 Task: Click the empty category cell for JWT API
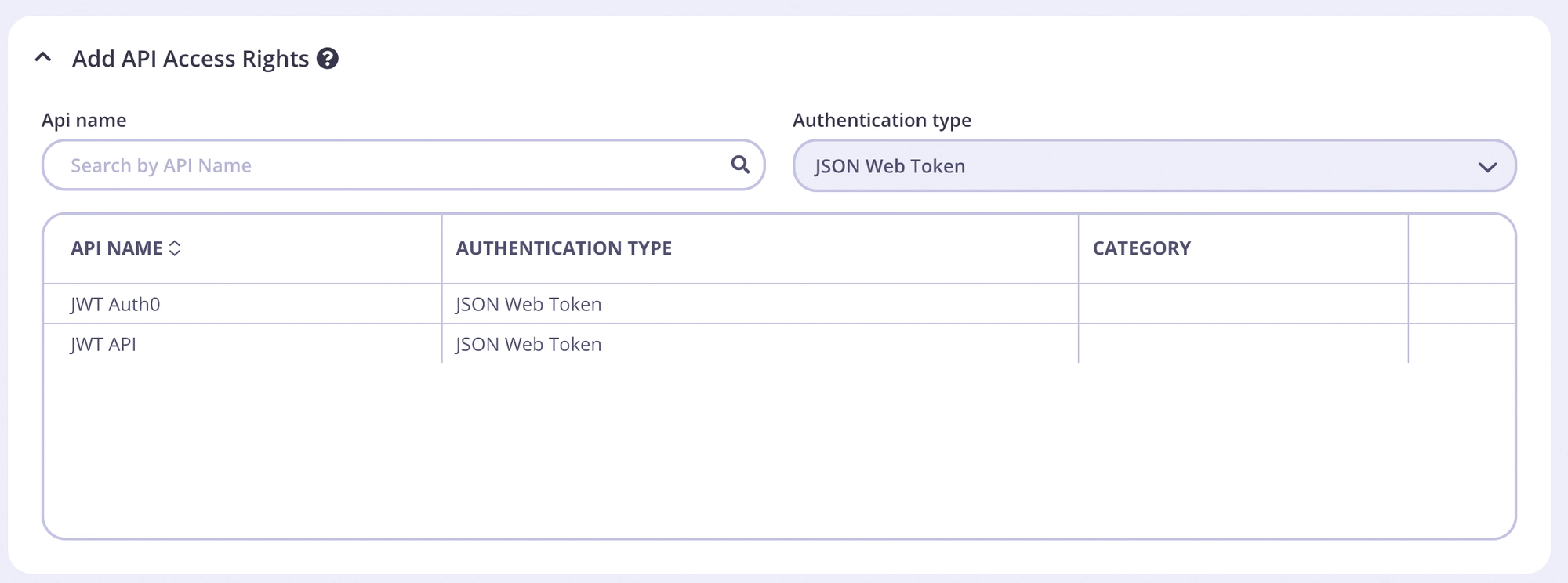tap(1243, 344)
